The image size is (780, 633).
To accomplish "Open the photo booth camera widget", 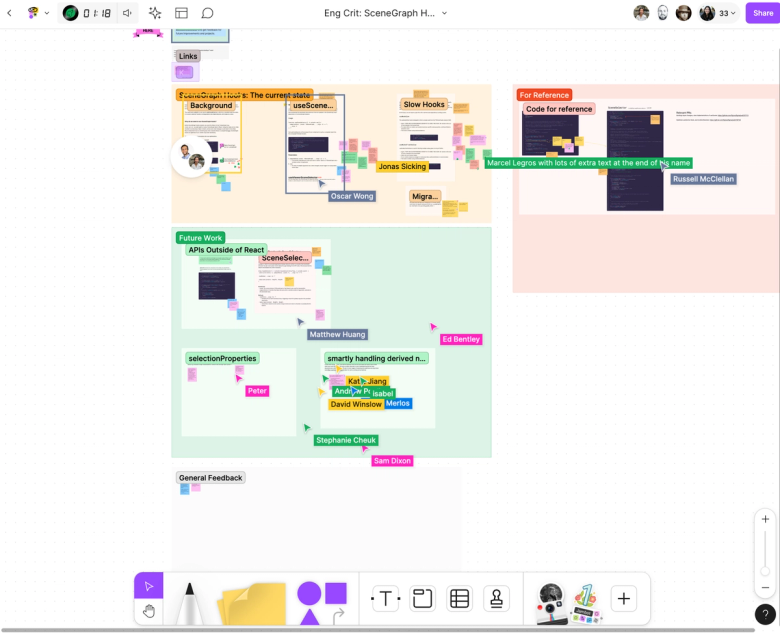I will pos(551,603).
